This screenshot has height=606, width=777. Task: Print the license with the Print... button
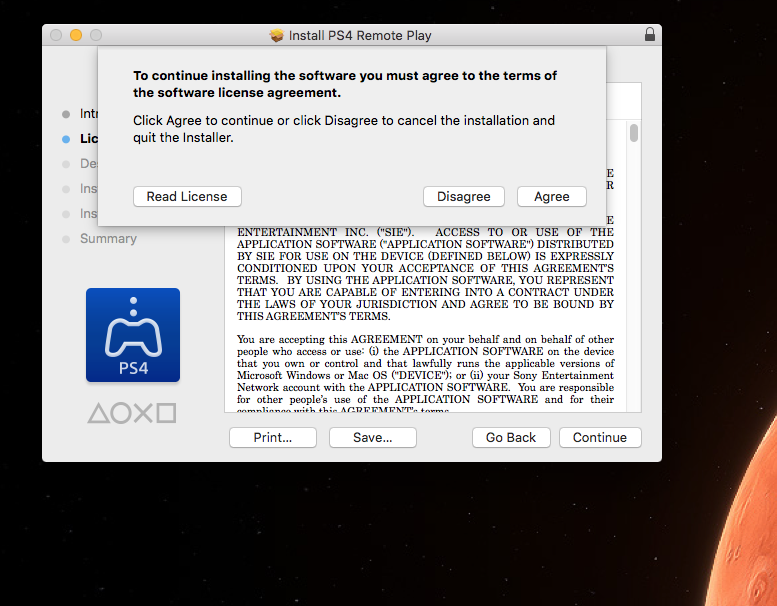[272, 437]
